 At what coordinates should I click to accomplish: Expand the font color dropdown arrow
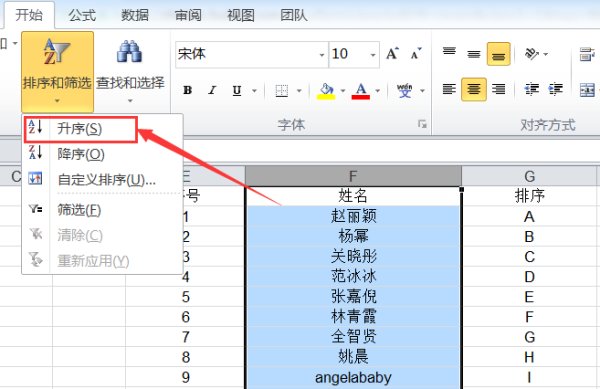tap(377, 91)
